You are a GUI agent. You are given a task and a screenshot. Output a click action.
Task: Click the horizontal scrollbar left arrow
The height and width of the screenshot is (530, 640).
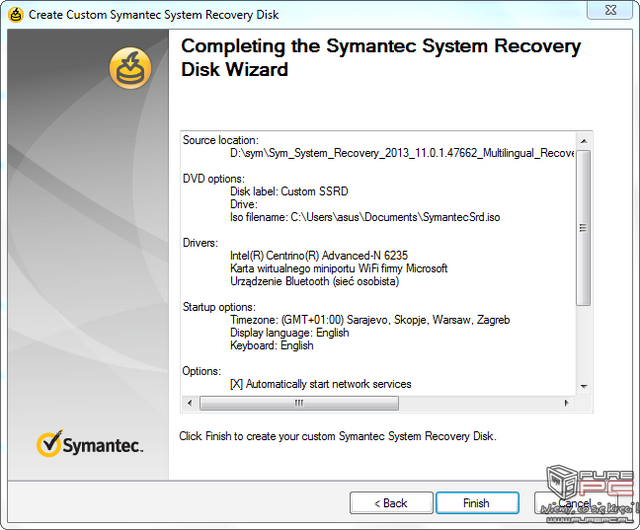coord(190,403)
